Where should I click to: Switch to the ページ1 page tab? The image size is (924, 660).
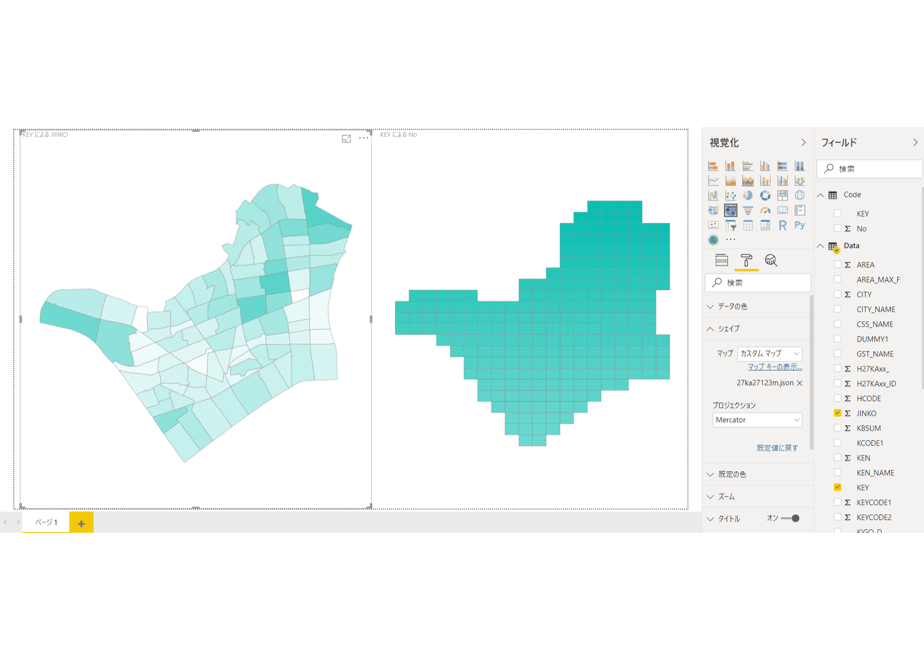click(46, 522)
